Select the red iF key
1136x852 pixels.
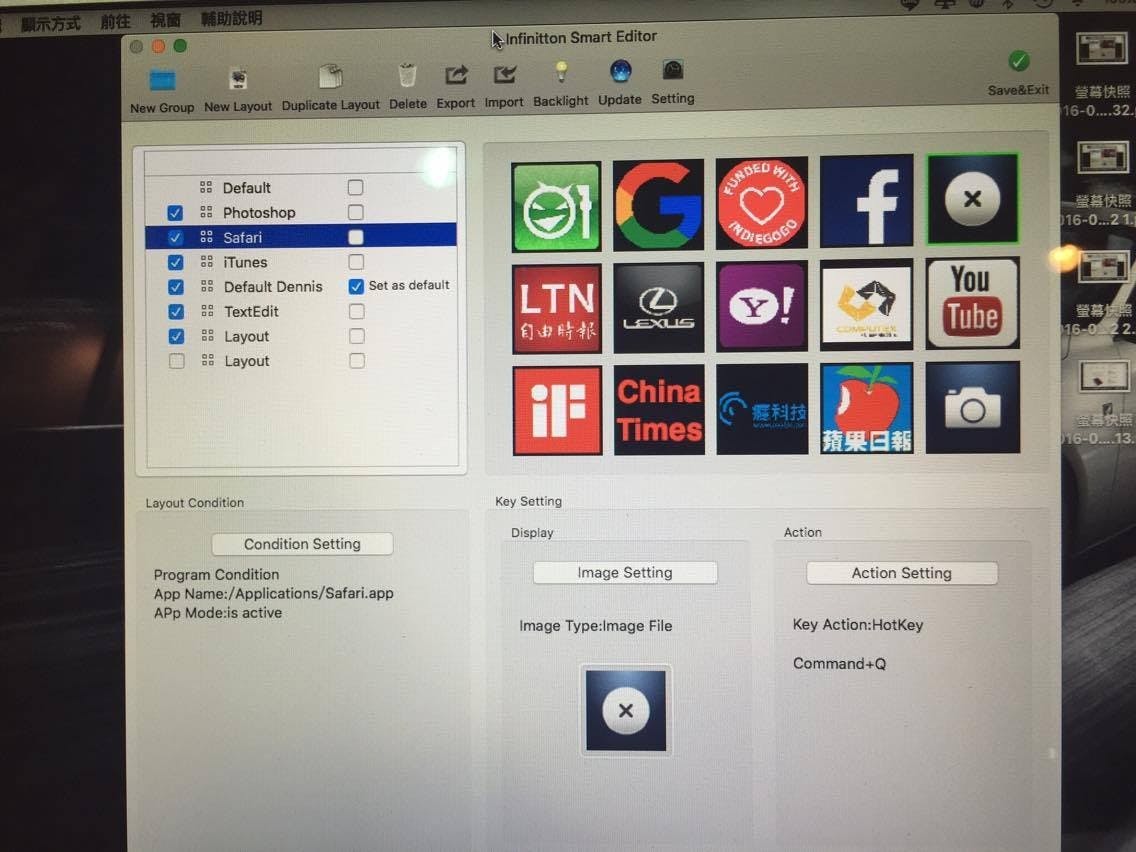[x=557, y=411]
